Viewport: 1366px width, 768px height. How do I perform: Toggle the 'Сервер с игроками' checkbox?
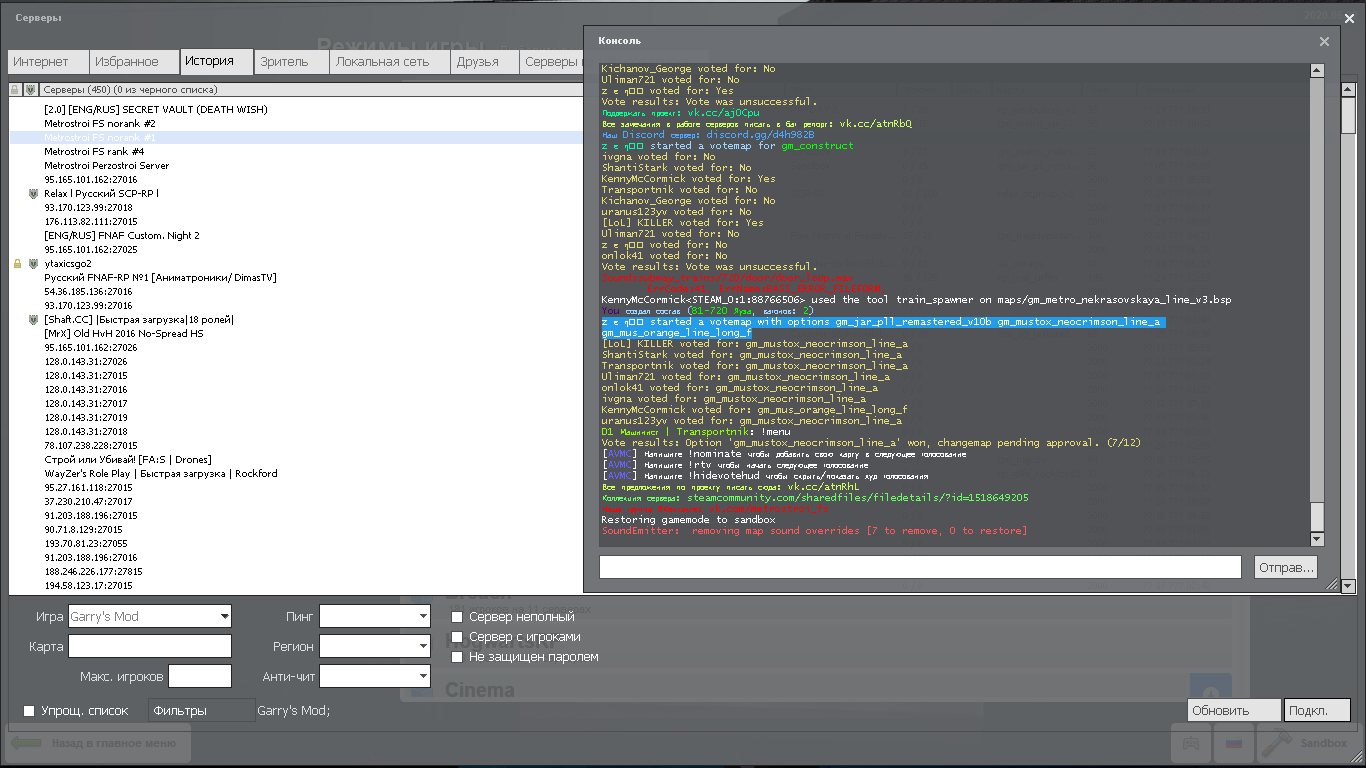457,637
